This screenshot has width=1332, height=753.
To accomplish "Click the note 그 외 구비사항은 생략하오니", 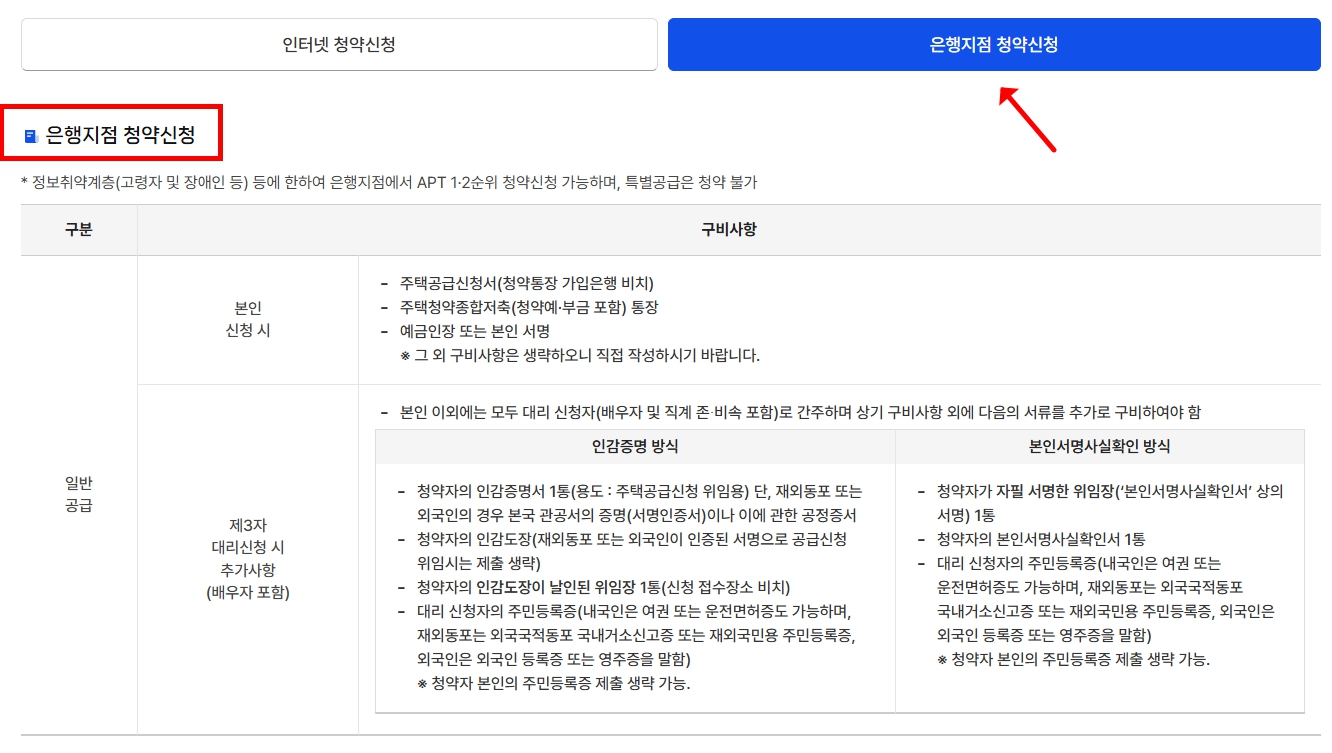I will click(x=580, y=355).
